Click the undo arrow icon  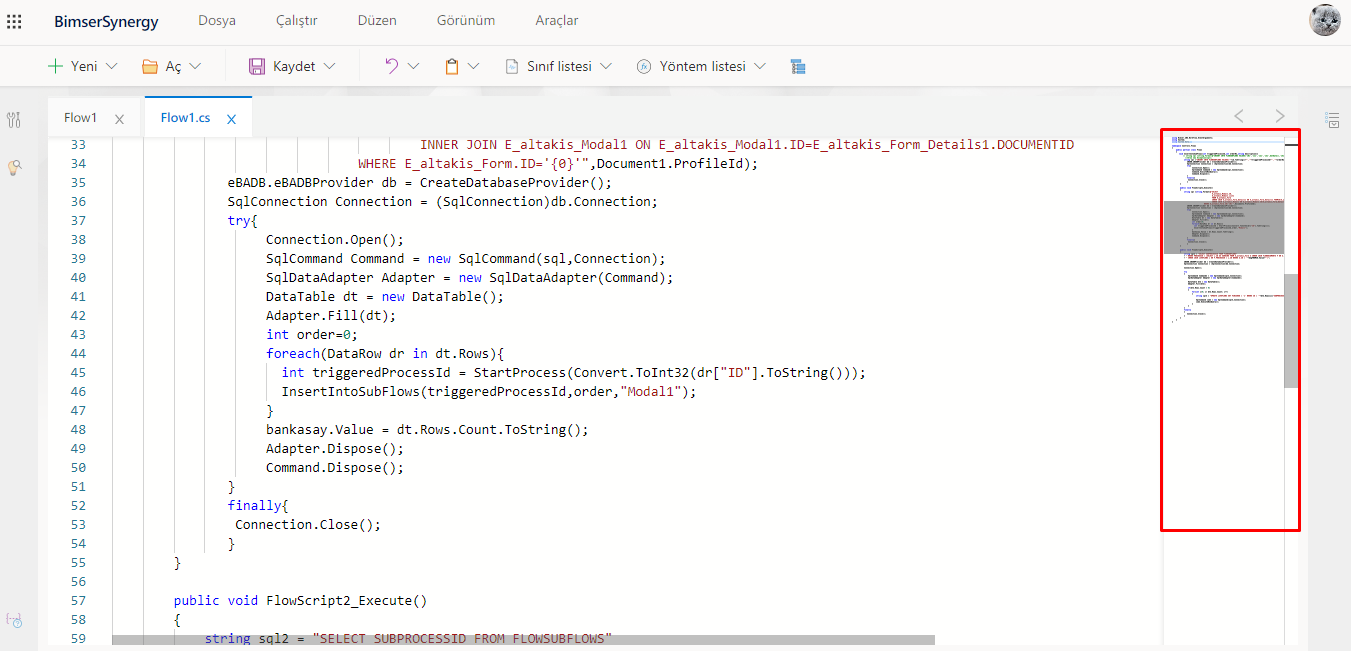tap(391, 66)
